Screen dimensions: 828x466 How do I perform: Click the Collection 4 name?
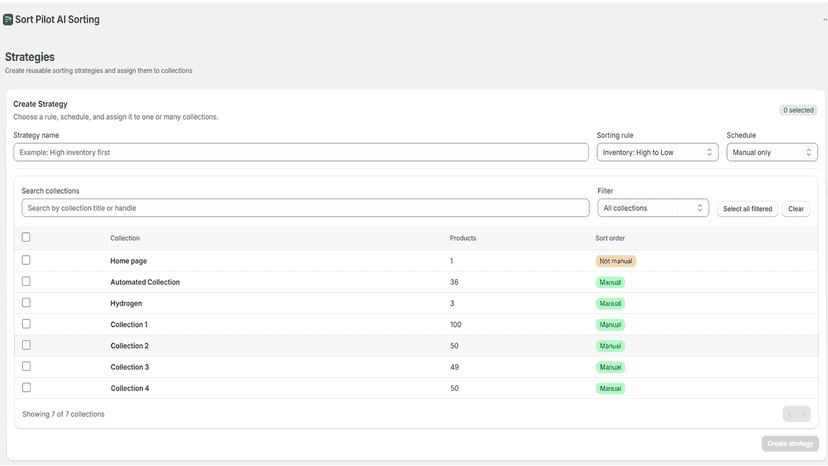point(129,388)
